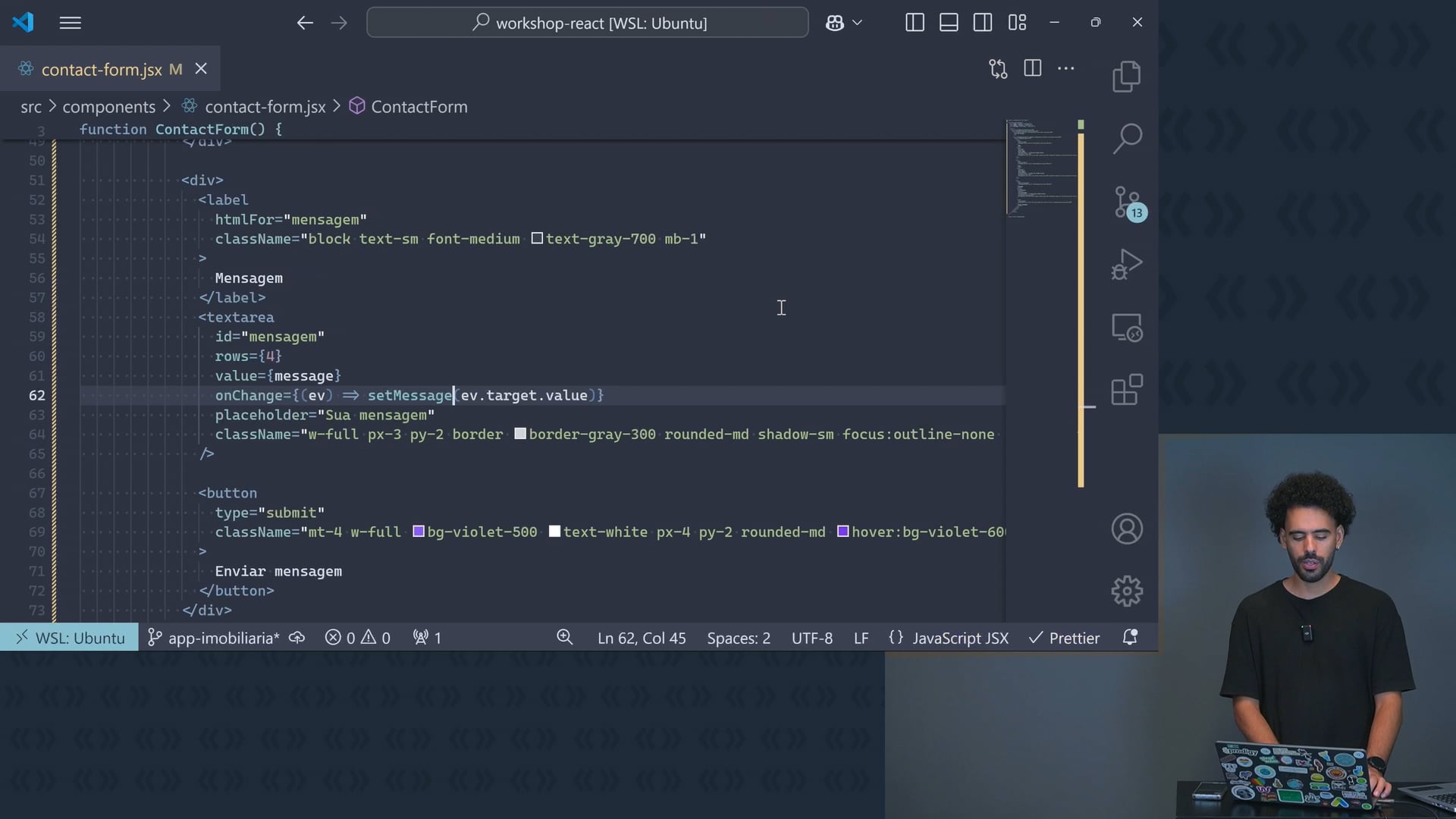Viewport: 1456px width, 819px height.
Task: Open more editor actions menu
Action: pos(1066,68)
